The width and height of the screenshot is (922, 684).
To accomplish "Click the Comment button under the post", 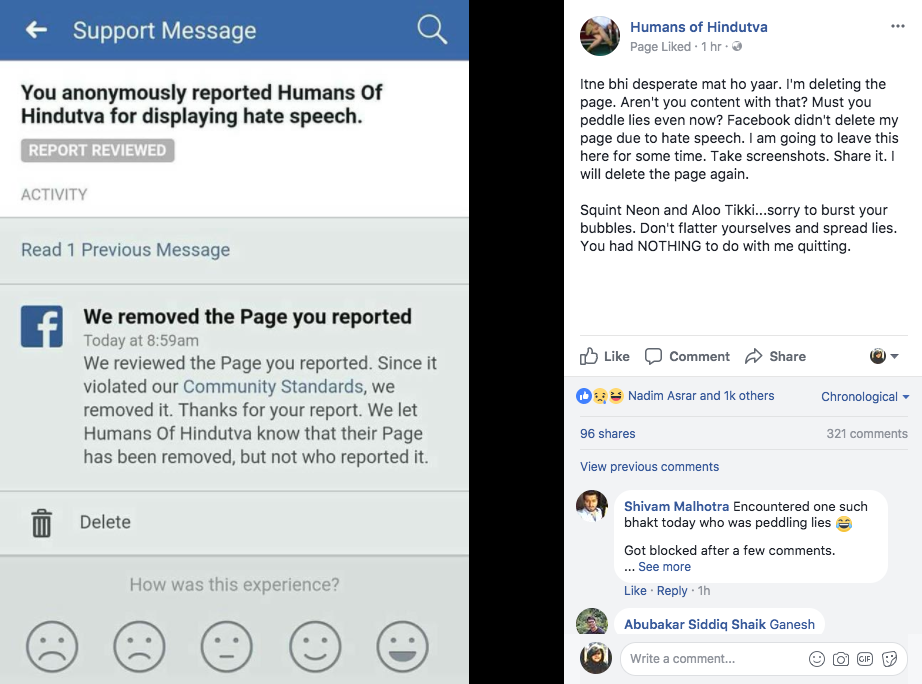I will (x=687, y=356).
